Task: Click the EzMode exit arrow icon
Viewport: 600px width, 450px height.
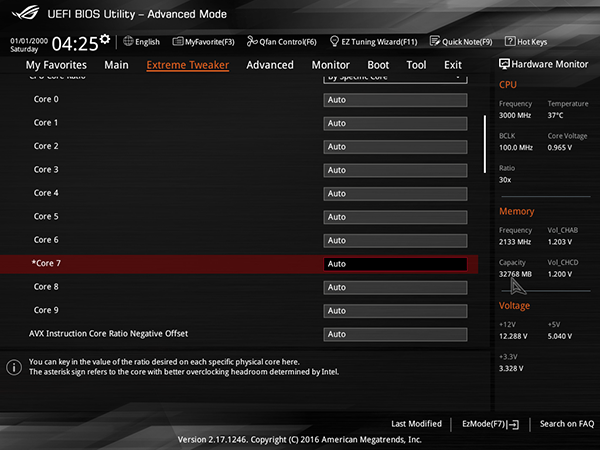Action: click(x=512, y=424)
